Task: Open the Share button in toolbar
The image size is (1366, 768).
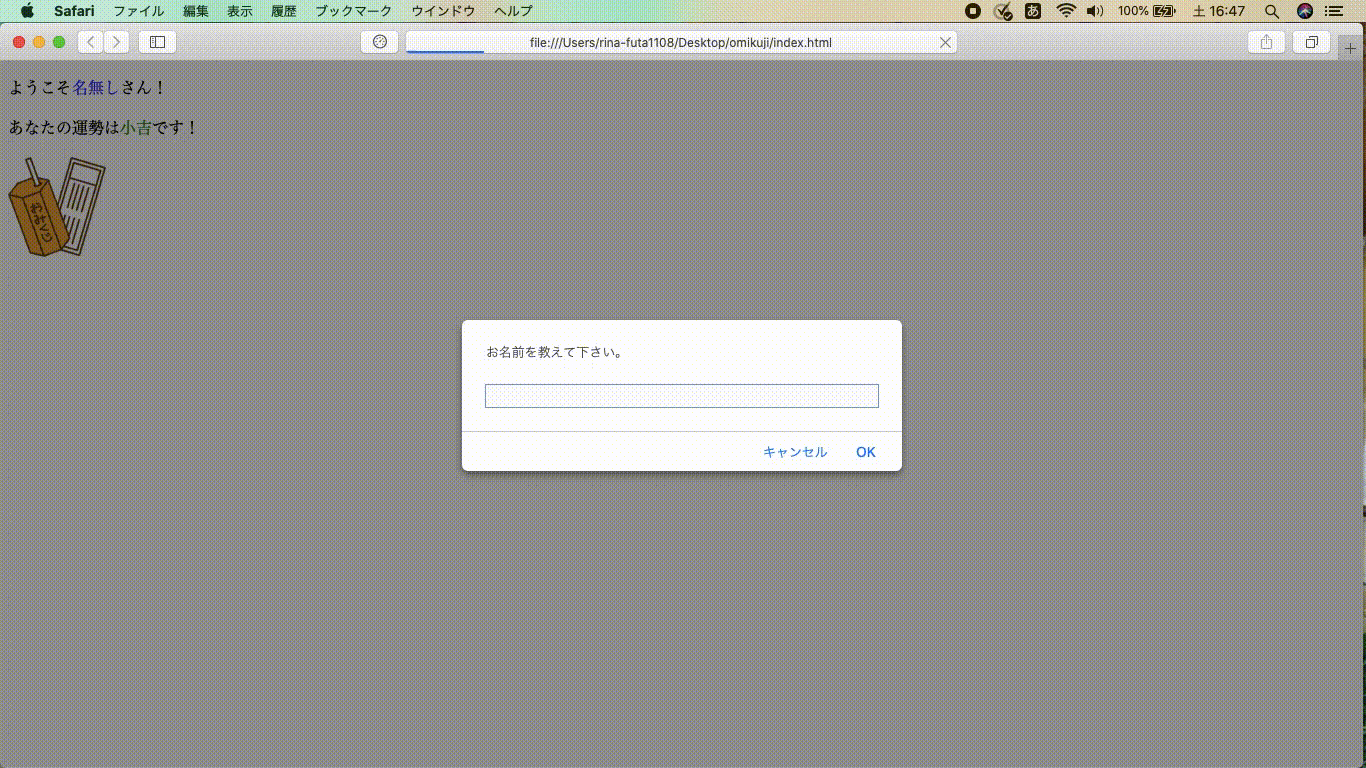Action: coord(1267,42)
